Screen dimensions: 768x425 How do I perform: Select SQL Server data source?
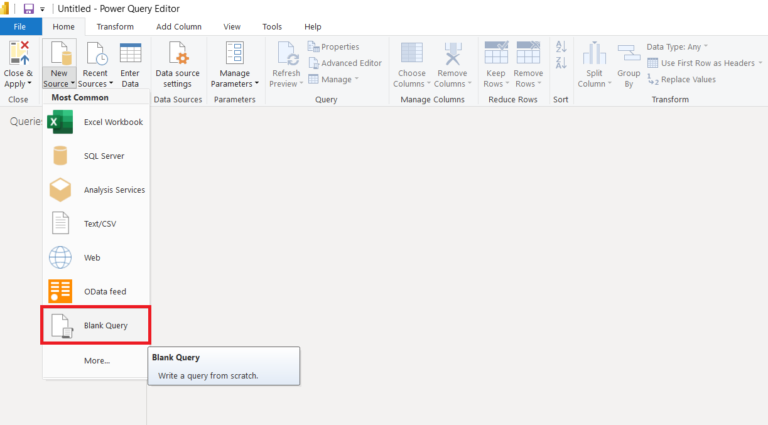click(x=96, y=156)
